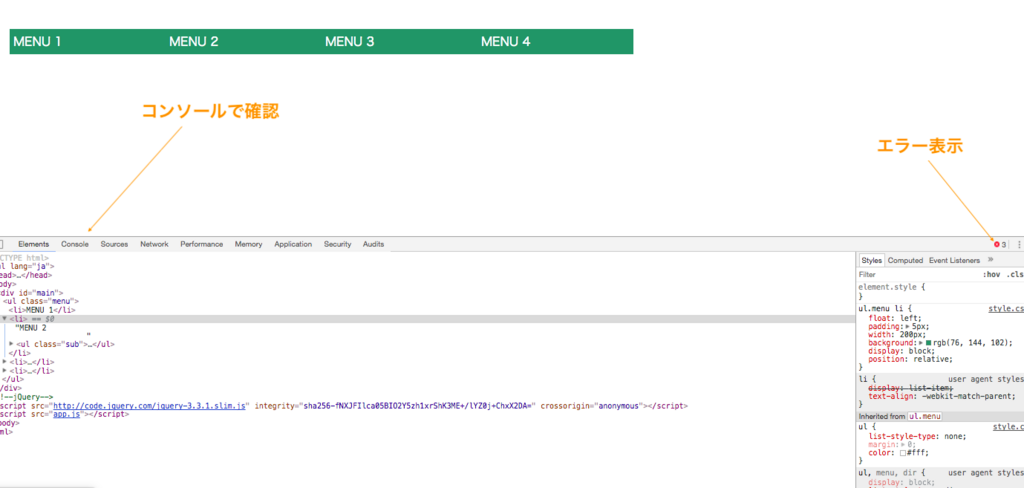The height and width of the screenshot is (488, 1024).
Task: Expand the padding shorthand triangle
Action: click(907, 325)
